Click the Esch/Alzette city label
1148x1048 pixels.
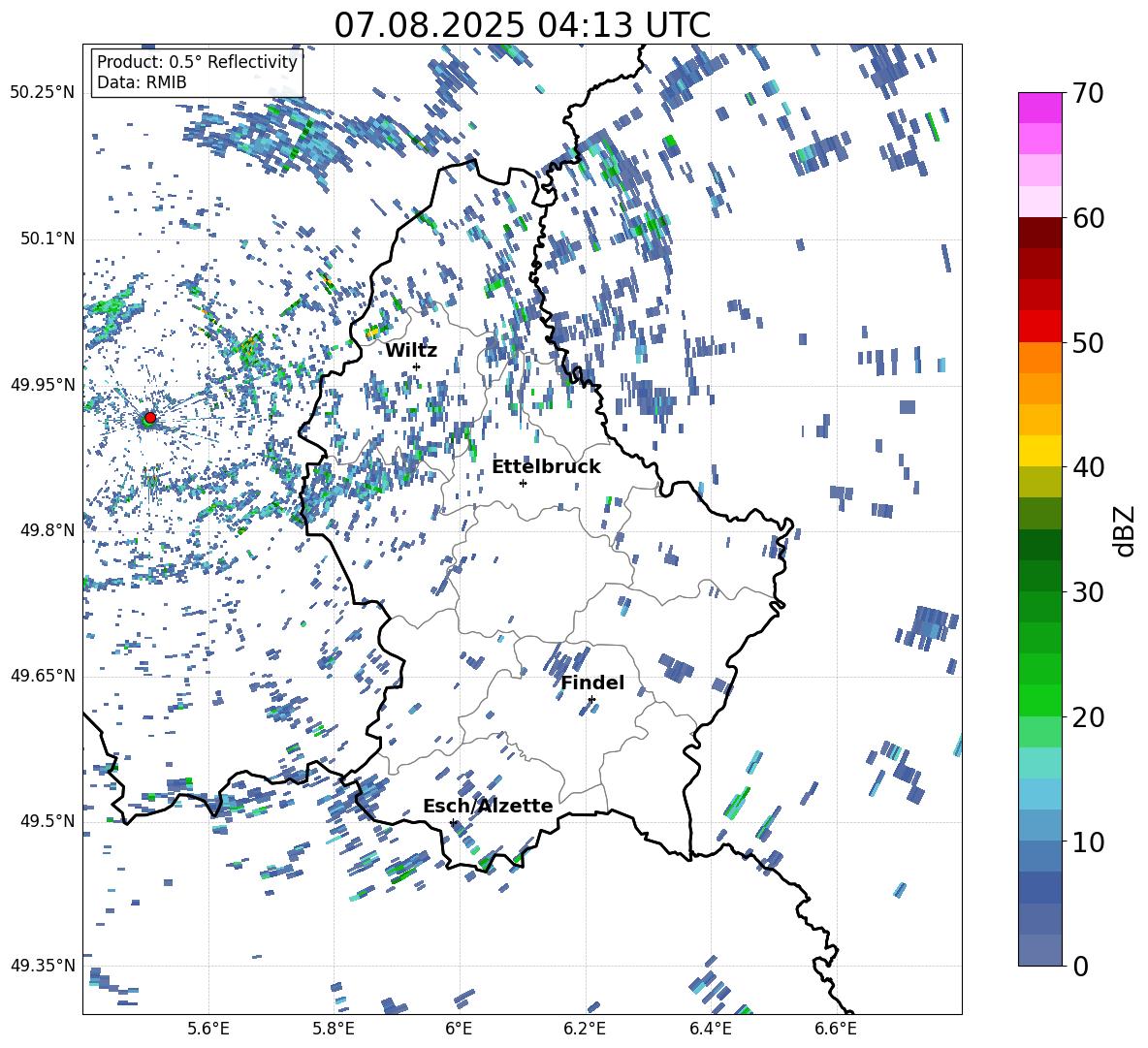click(x=488, y=806)
